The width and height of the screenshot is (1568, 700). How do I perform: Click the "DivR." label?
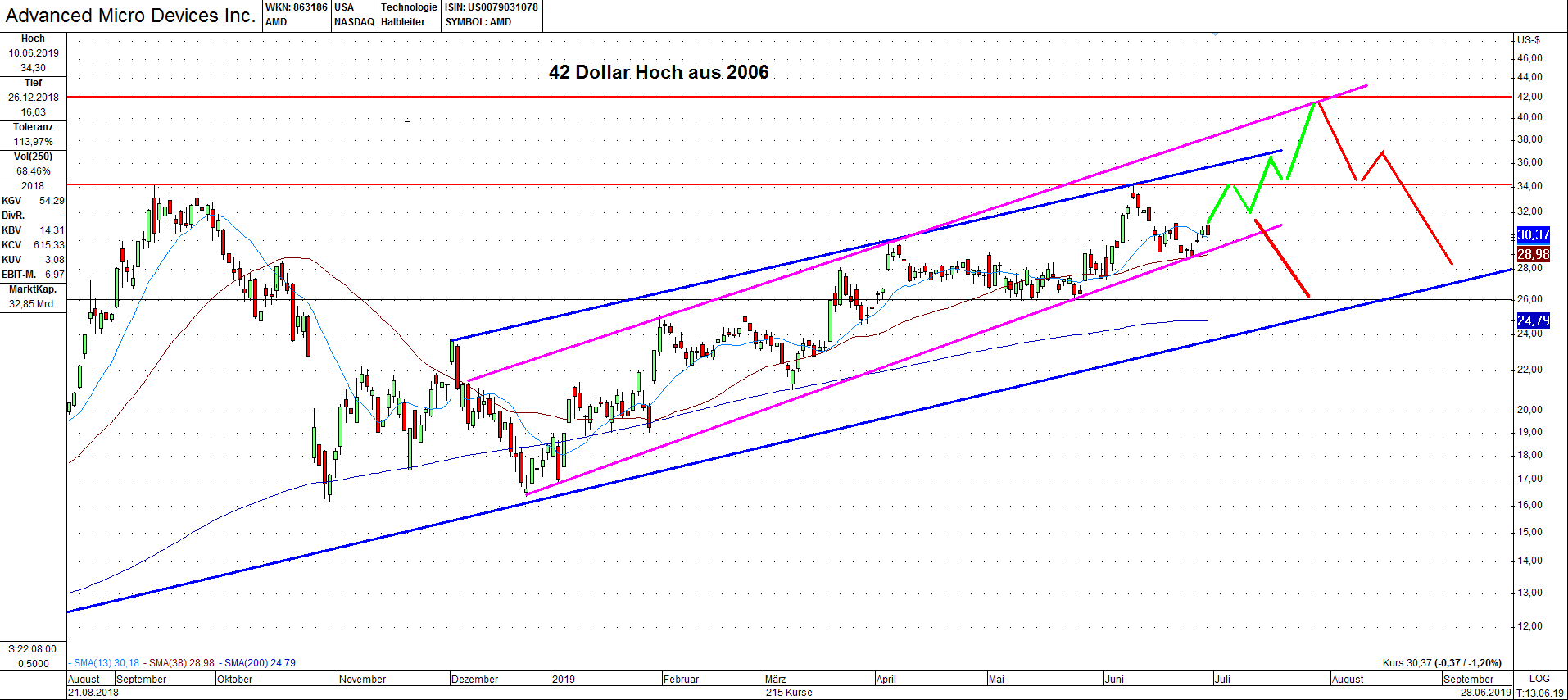click(13, 216)
